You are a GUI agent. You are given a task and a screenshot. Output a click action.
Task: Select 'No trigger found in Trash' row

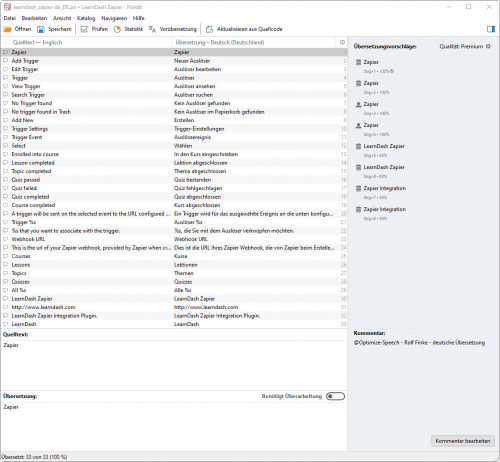pyautogui.click(x=174, y=112)
